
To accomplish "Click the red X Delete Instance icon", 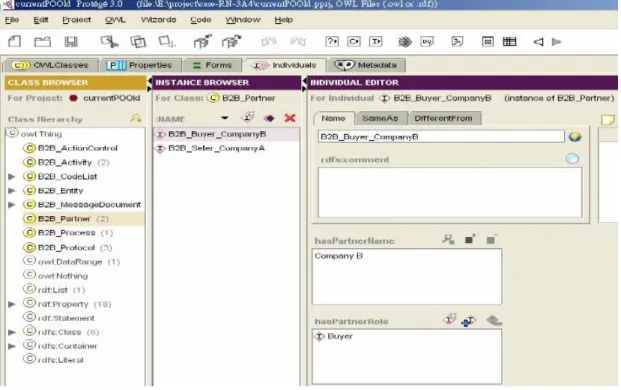I will pos(290,118).
